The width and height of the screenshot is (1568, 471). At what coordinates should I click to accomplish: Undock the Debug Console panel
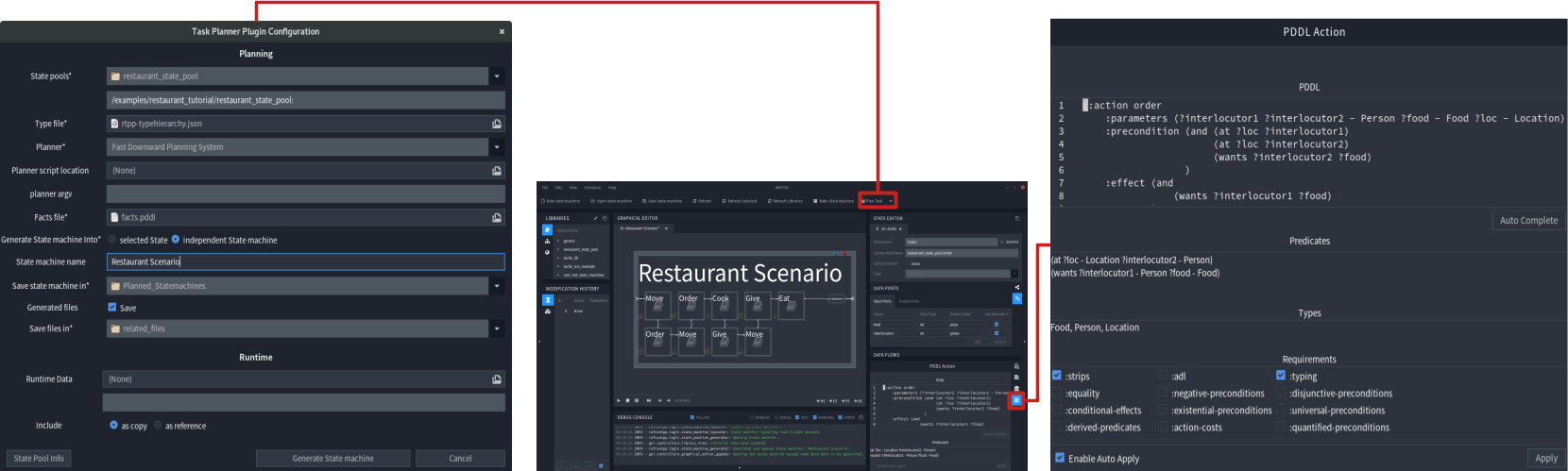tap(862, 416)
